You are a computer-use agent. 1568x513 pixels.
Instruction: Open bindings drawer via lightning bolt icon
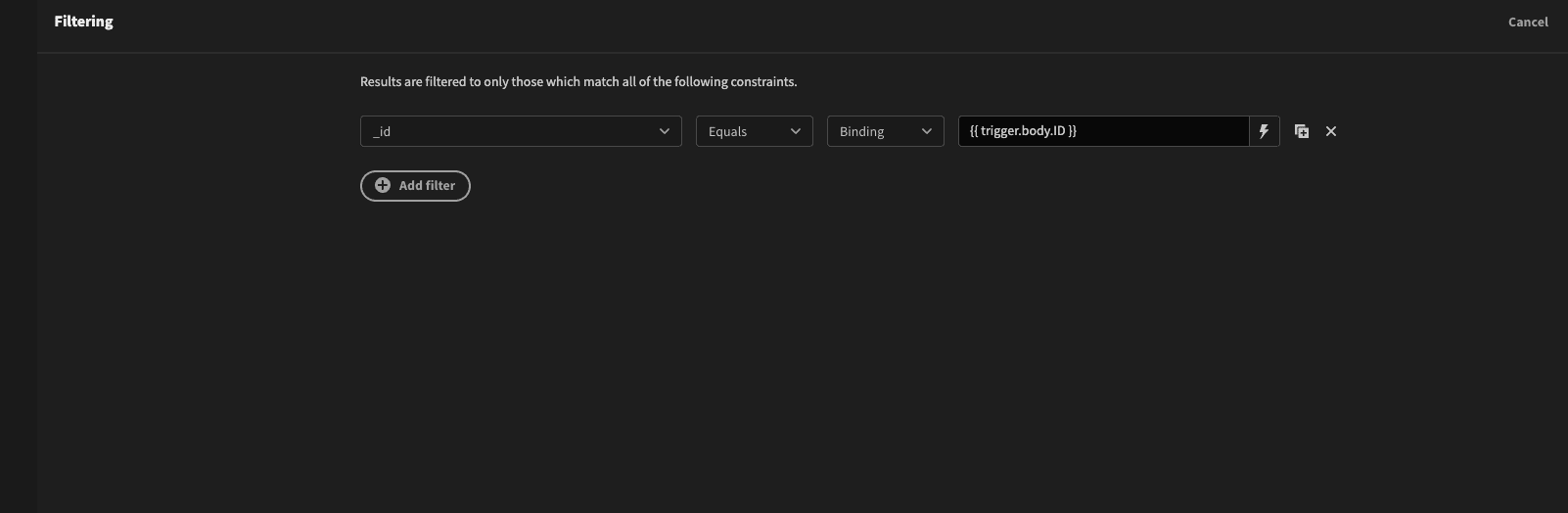(x=1264, y=131)
